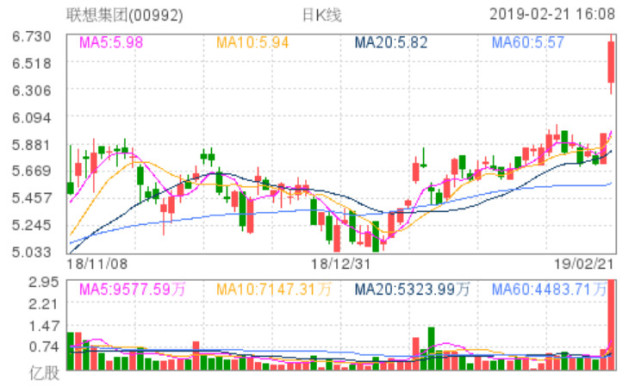This screenshot has width=641, height=387.
Task: Click the tallest red volume bar at far right
Action: pos(611,325)
